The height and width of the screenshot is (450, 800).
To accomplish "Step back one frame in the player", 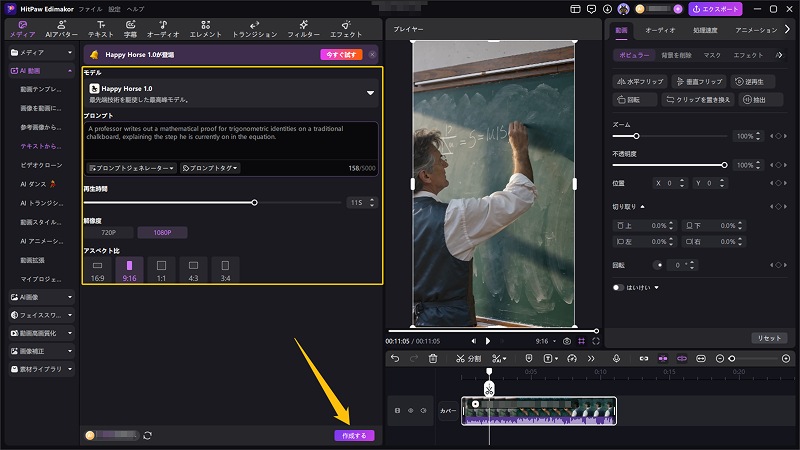I will tap(473, 341).
